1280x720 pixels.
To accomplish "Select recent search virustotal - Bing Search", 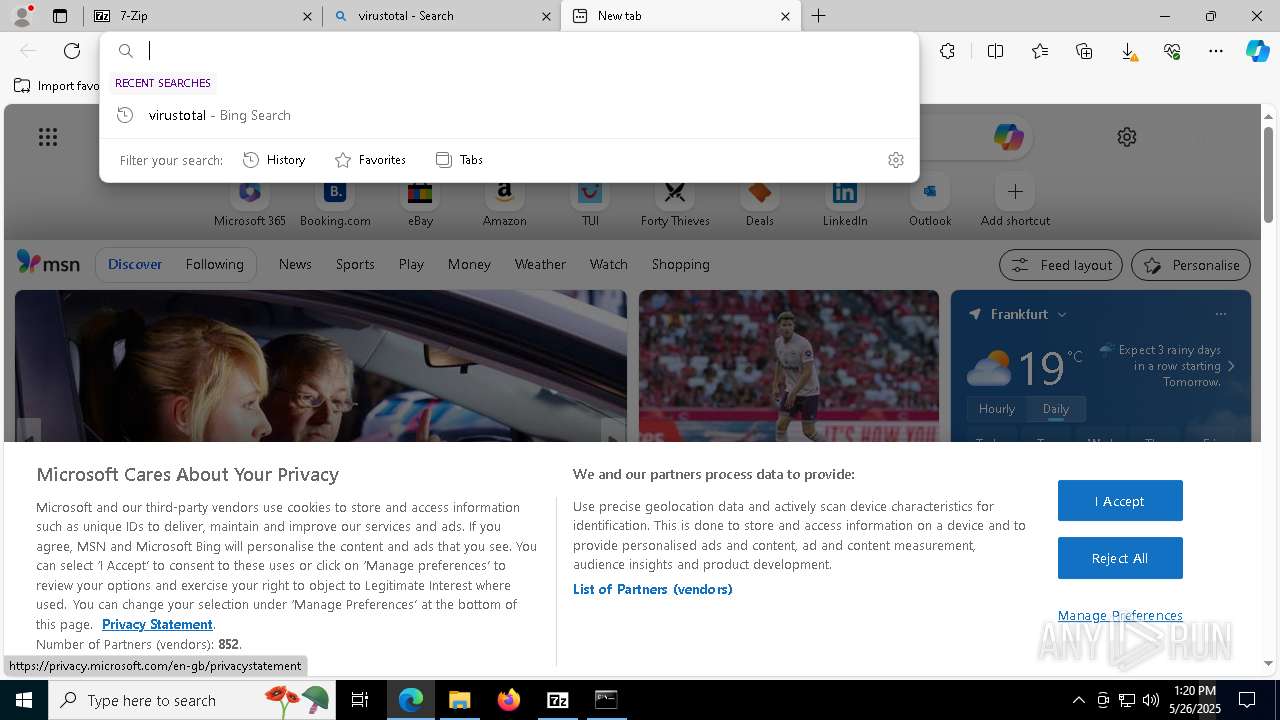I will point(509,115).
